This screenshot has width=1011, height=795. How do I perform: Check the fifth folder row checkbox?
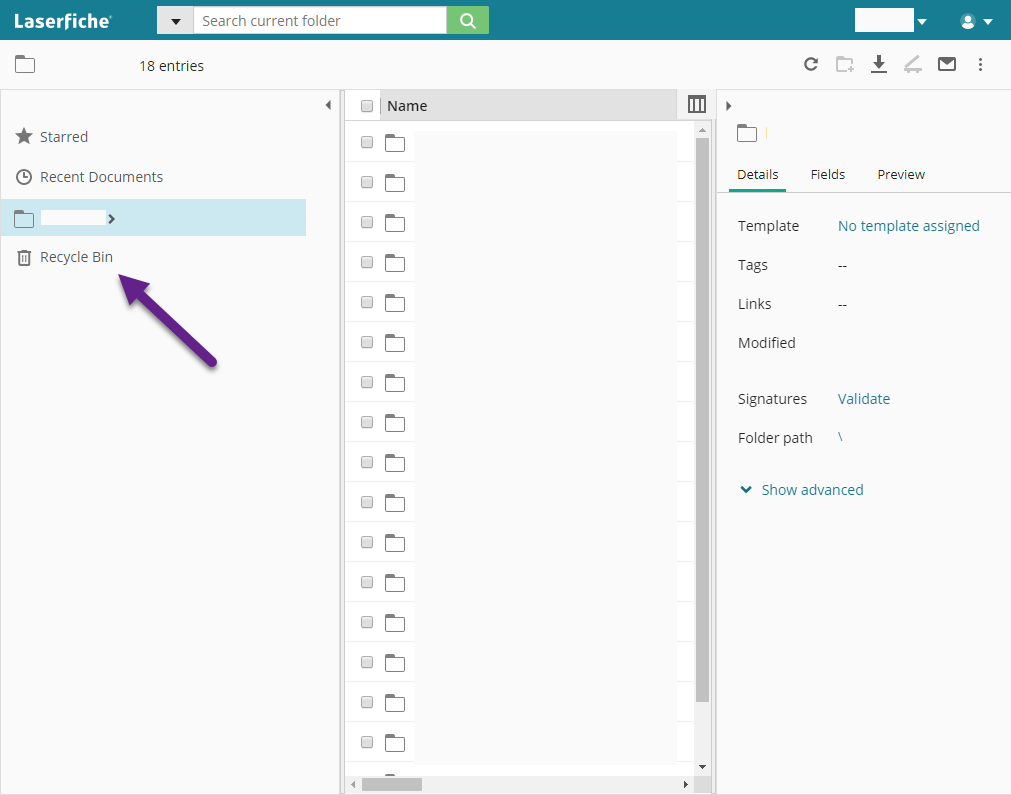tap(367, 302)
